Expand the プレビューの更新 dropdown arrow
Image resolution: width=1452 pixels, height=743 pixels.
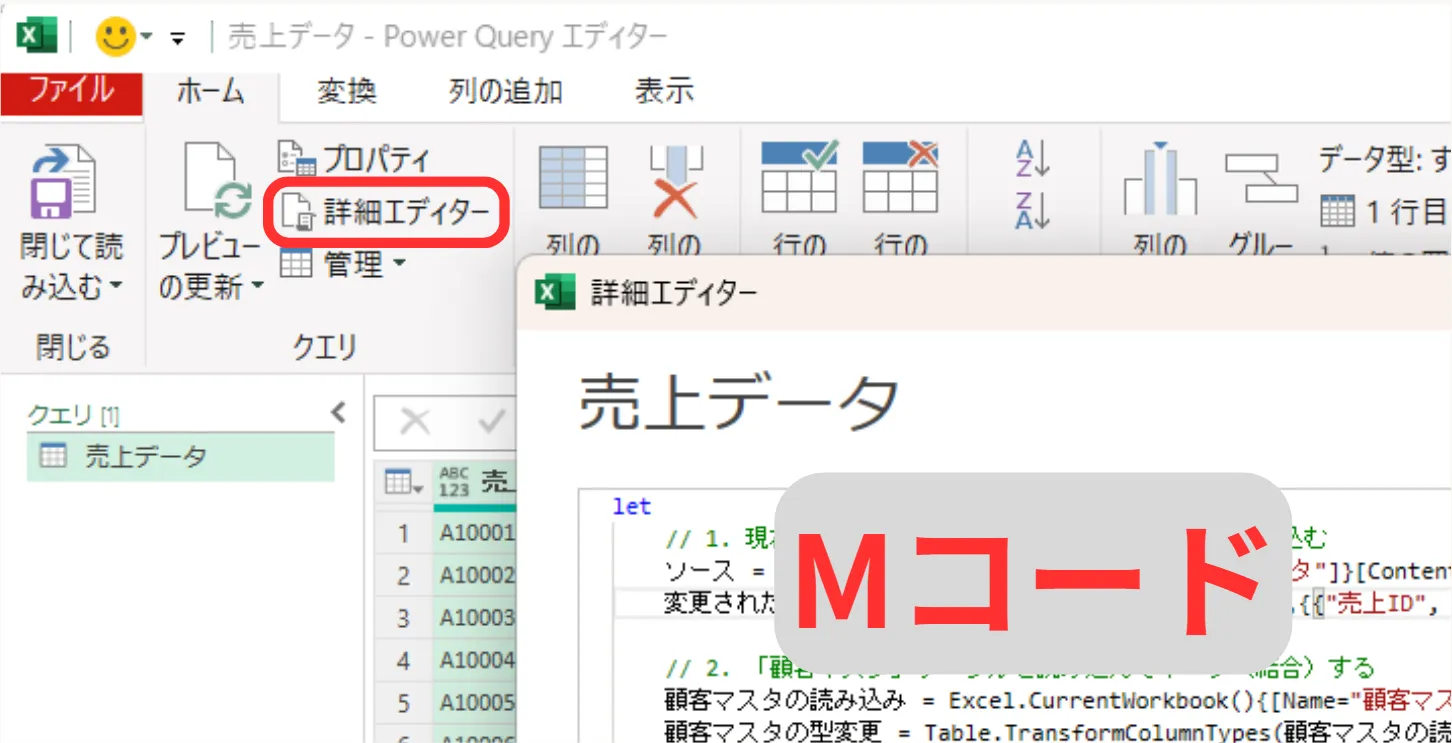[x=256, y=288]
